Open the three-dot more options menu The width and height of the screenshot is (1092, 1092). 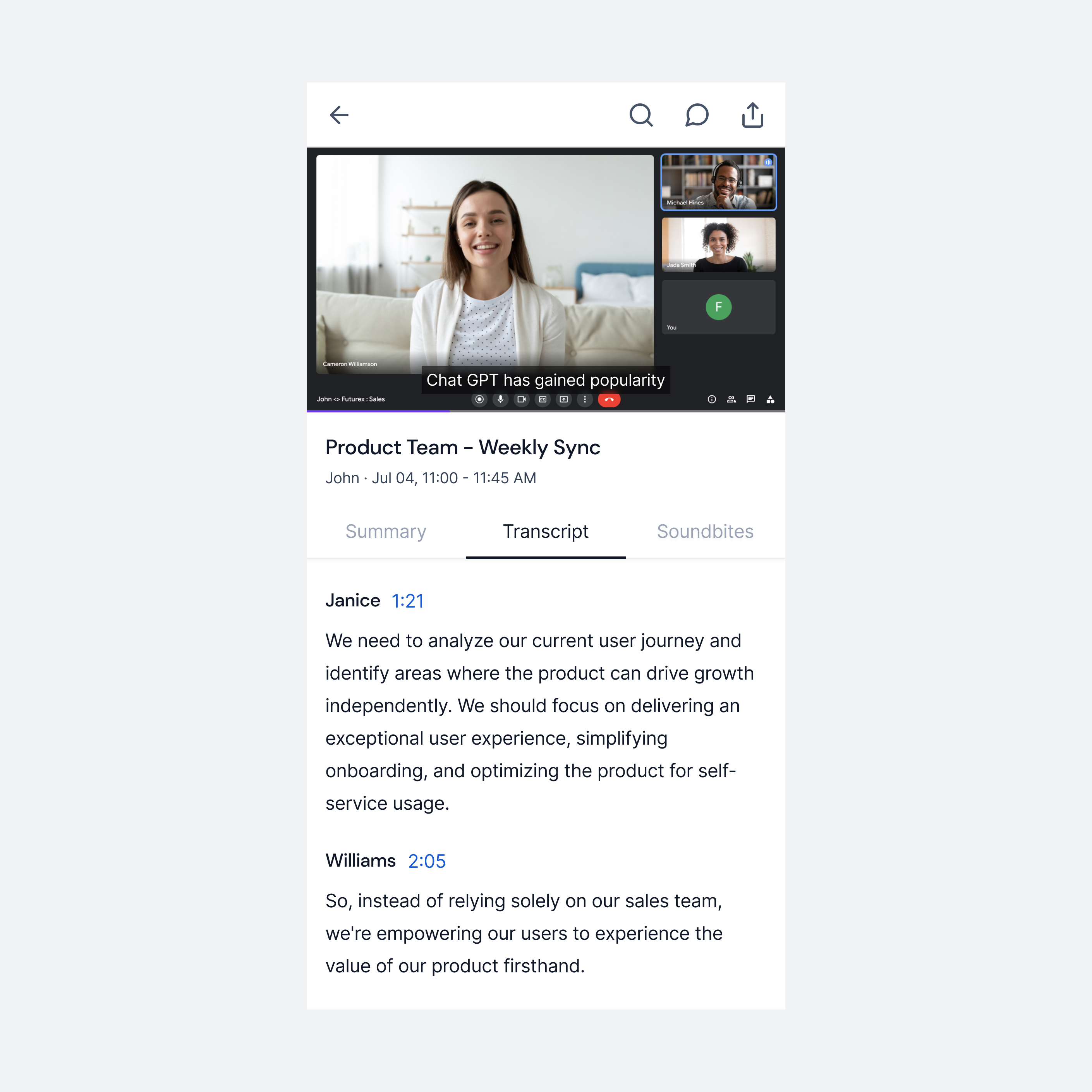coord(585,400)
